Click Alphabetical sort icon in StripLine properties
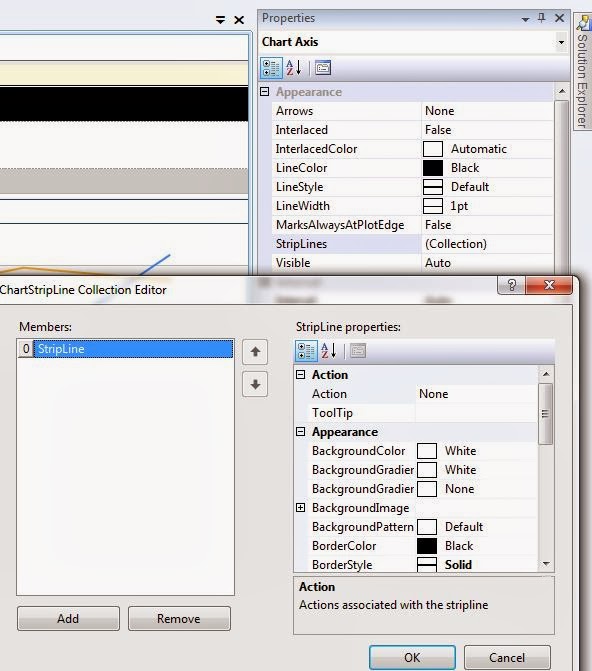Viewport: 592px width, 671px height. pyautogui.click(x=329, y=351)
